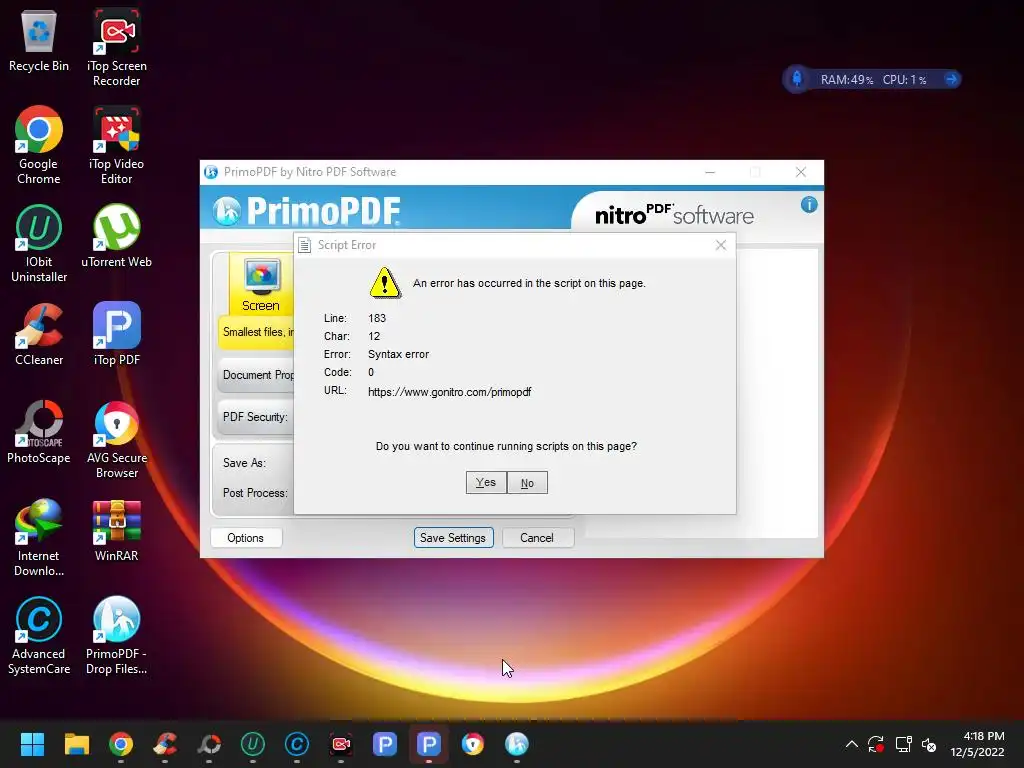
Task: Click Advanced SystemCare taskbar icon
Action: pyautogui.click(x=296, y=744)
